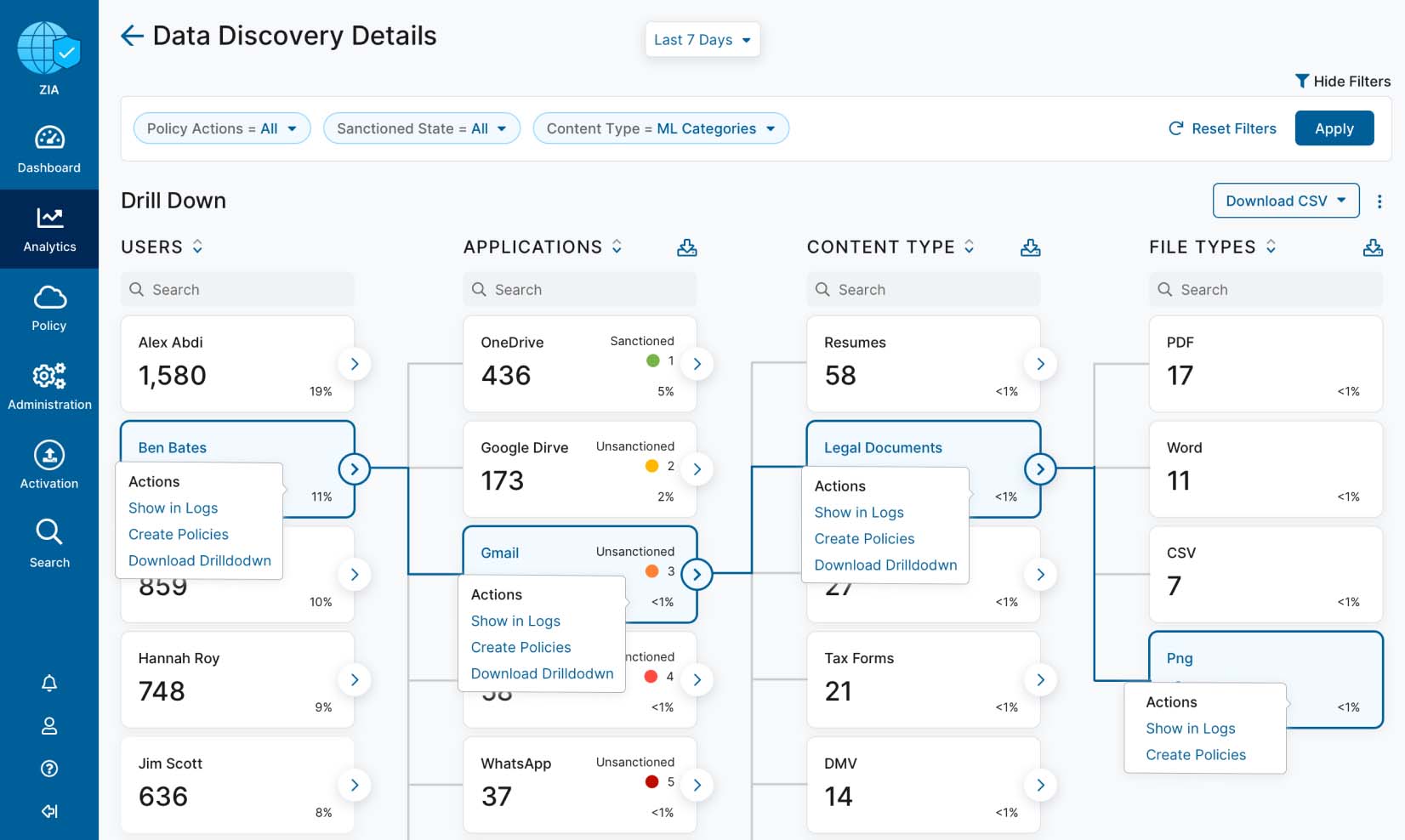Go to Administration in the sidebar

49,386
